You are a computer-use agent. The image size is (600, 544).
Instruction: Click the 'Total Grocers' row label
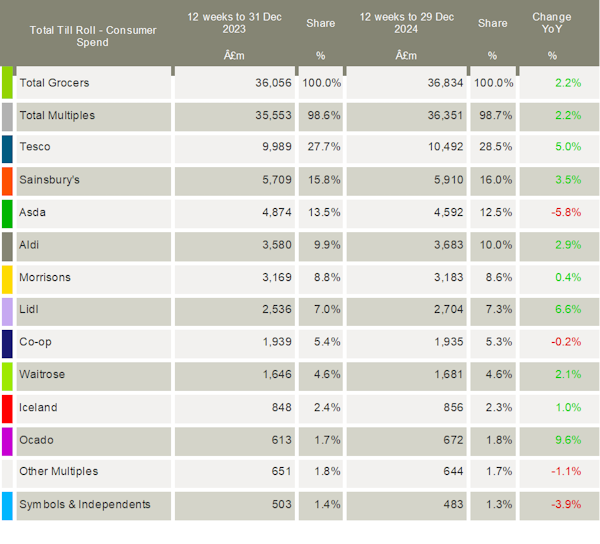(54, 83)
